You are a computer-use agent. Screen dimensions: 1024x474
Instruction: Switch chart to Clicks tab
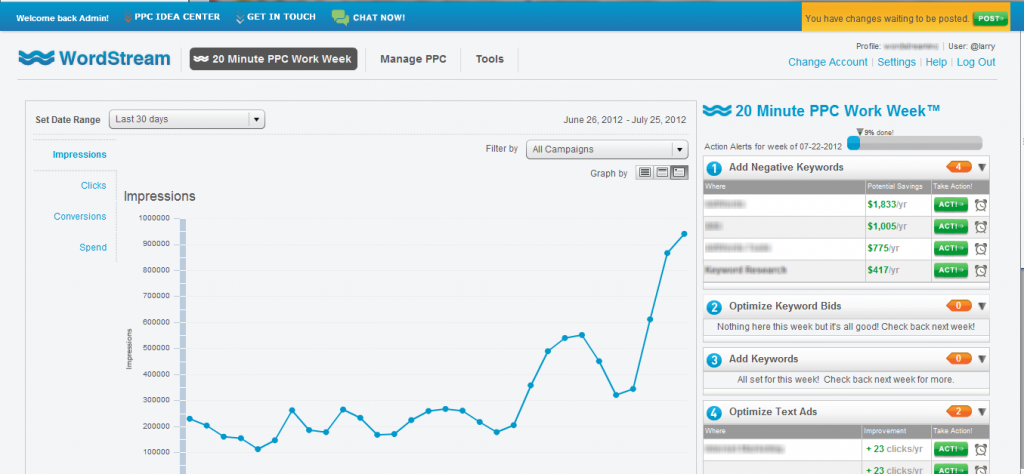click(x=93, y=185)
